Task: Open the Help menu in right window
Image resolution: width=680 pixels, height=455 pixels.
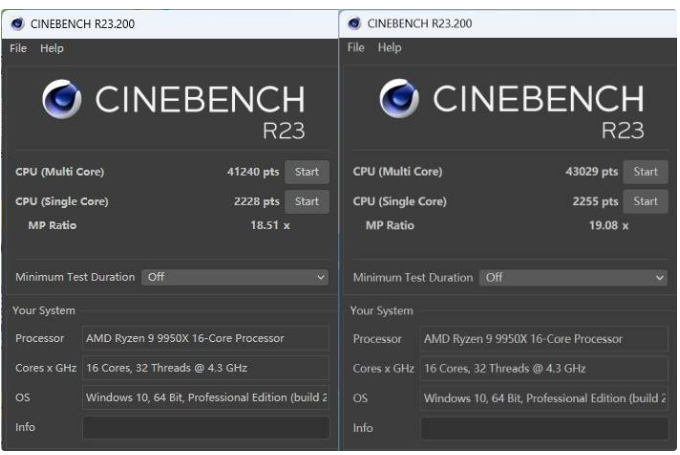Action: [390, 48]
